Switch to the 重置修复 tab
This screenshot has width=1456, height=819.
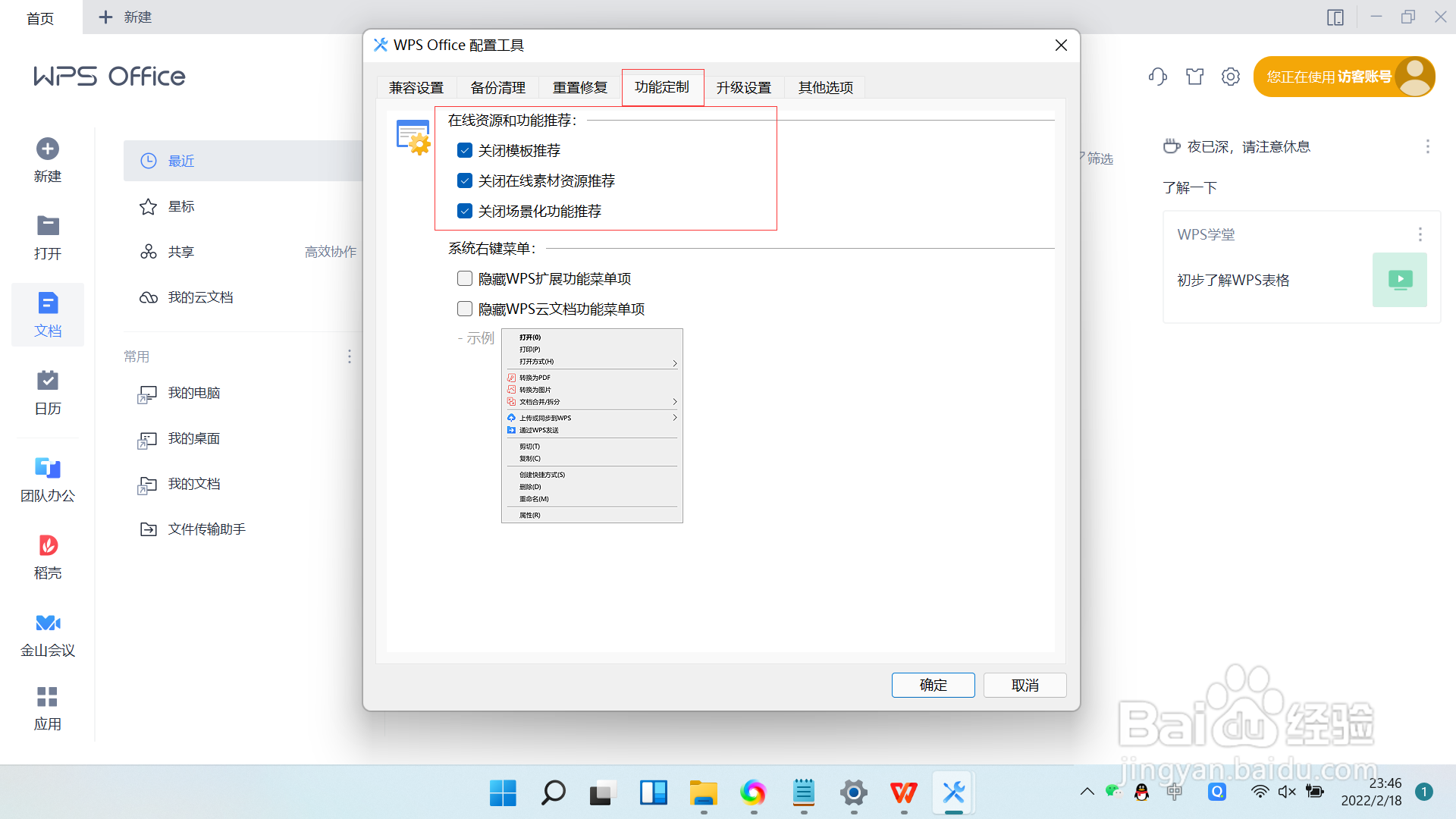click(580, 87)
